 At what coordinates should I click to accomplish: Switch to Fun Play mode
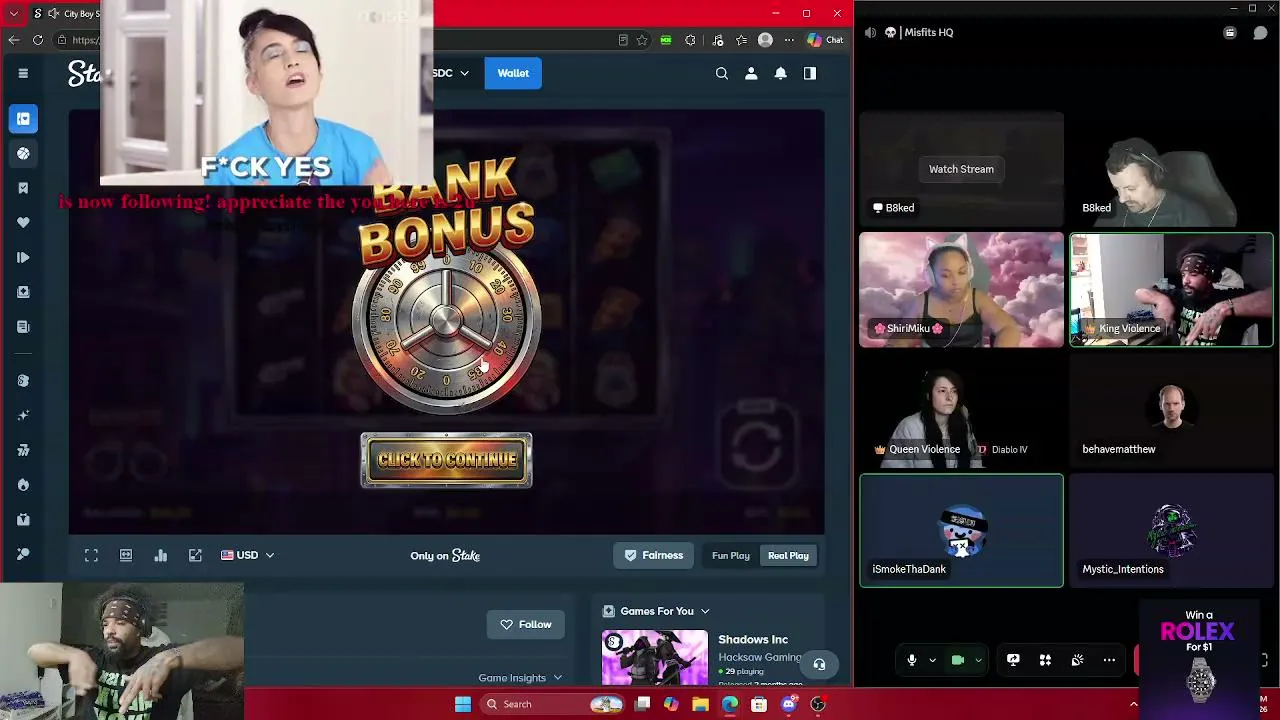[x=731, y=555]
